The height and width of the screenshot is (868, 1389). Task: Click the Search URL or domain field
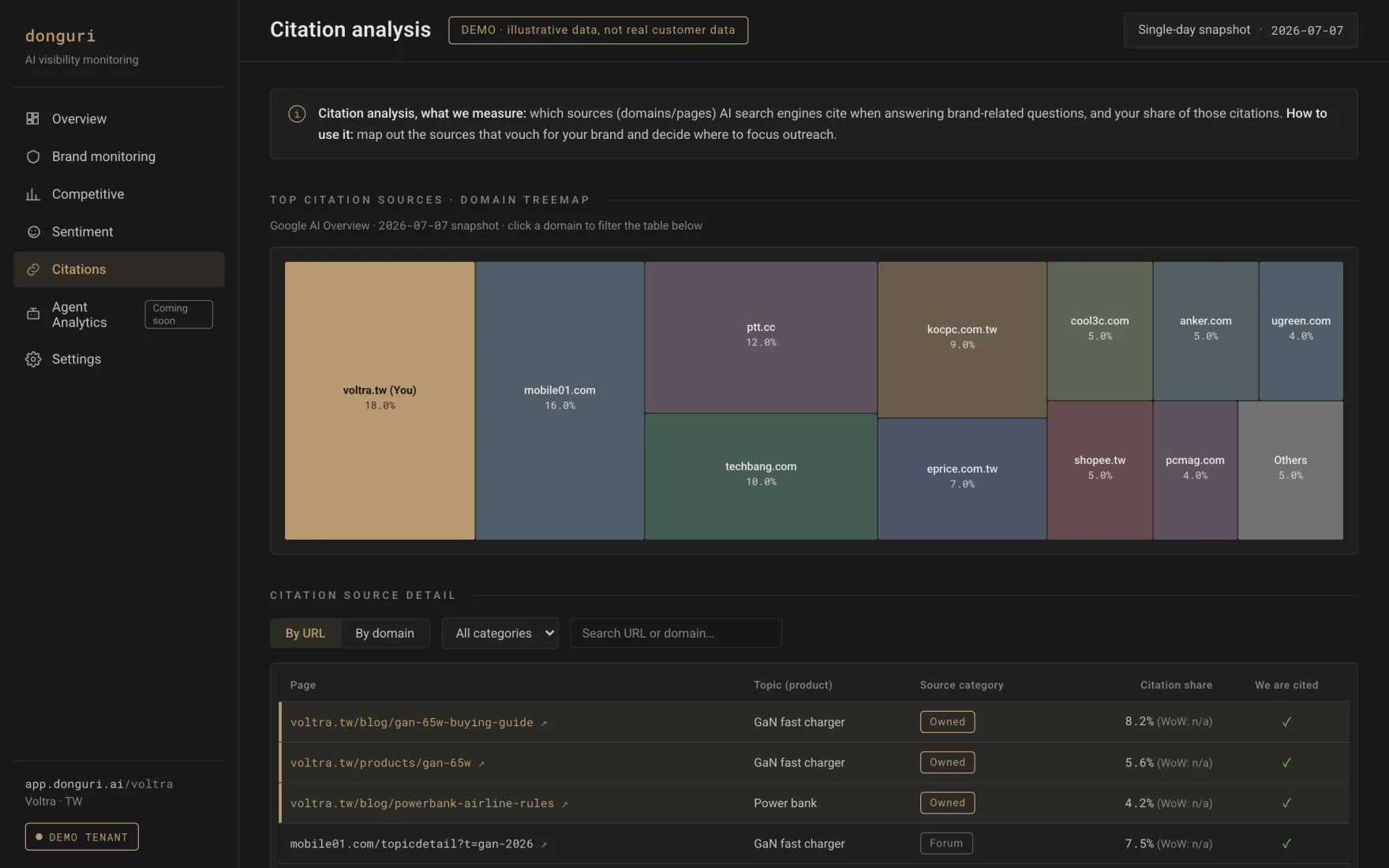(x=676, y=633)
